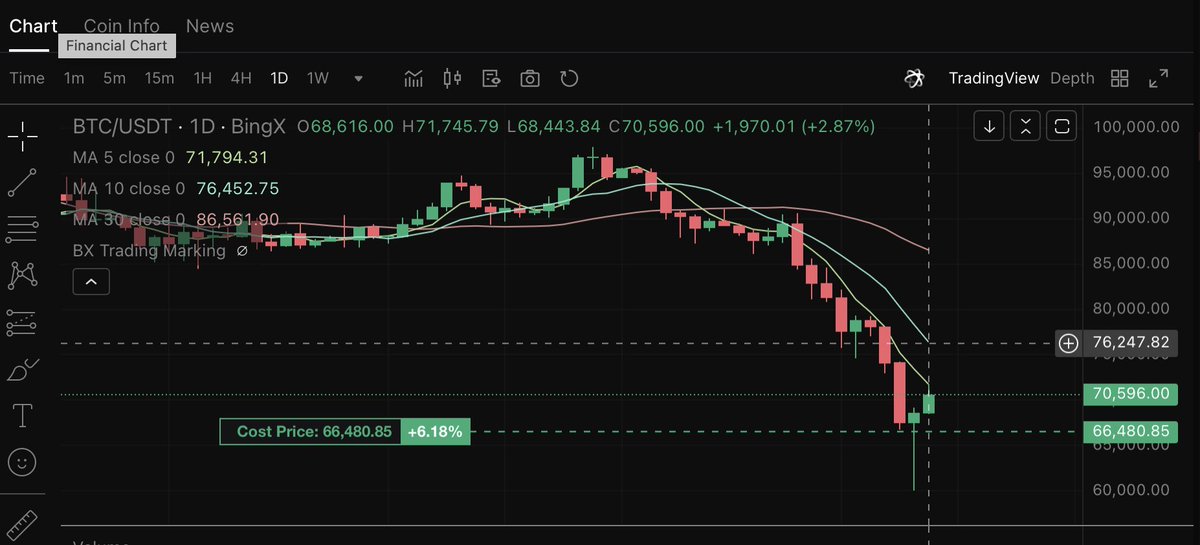Viewport: 1200px width, 545px height.
Task: Open the Coin Info tab
Action: (121, 26)
